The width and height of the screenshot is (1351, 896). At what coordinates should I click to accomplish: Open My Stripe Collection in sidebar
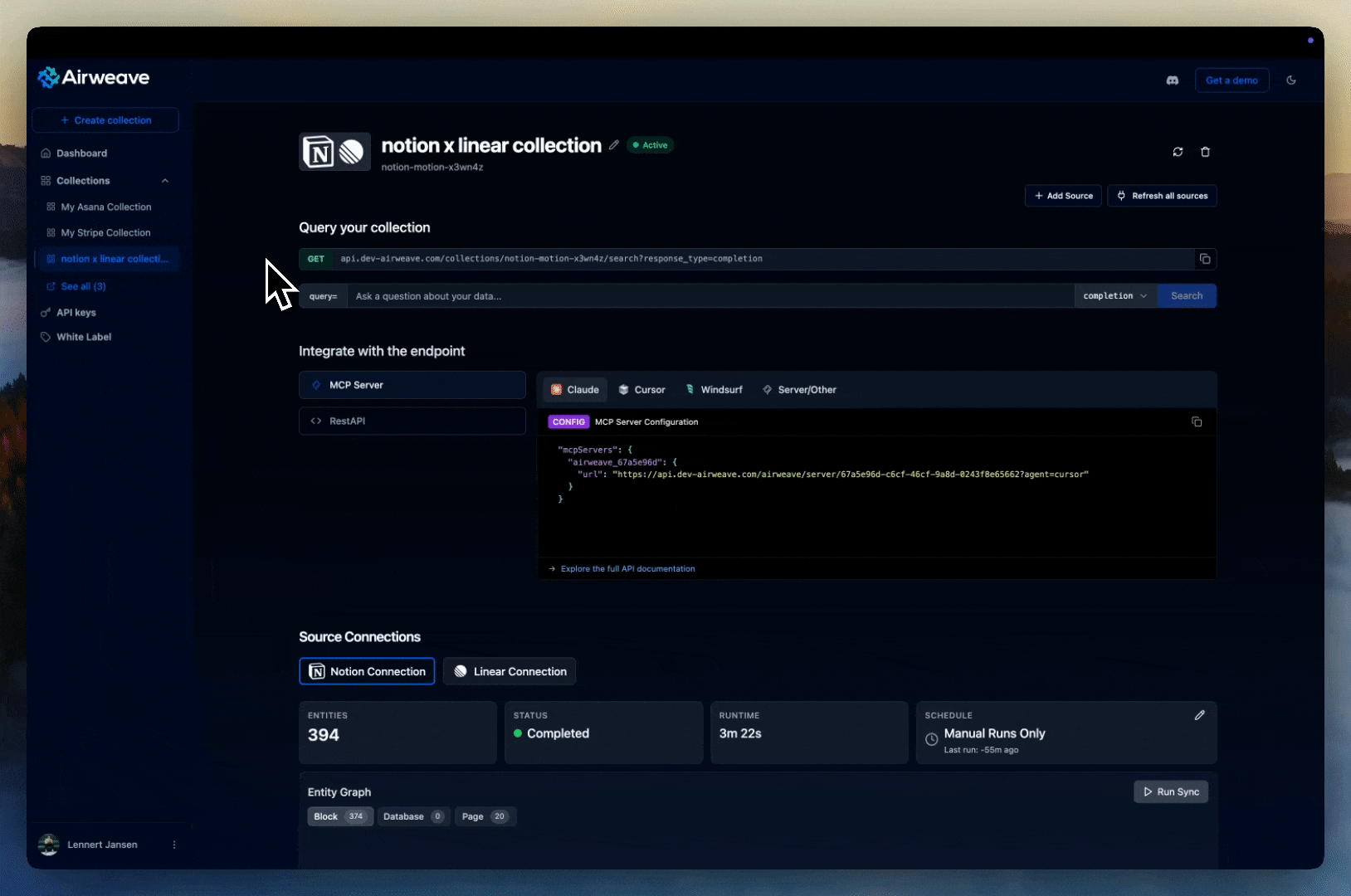click(105, 233)
